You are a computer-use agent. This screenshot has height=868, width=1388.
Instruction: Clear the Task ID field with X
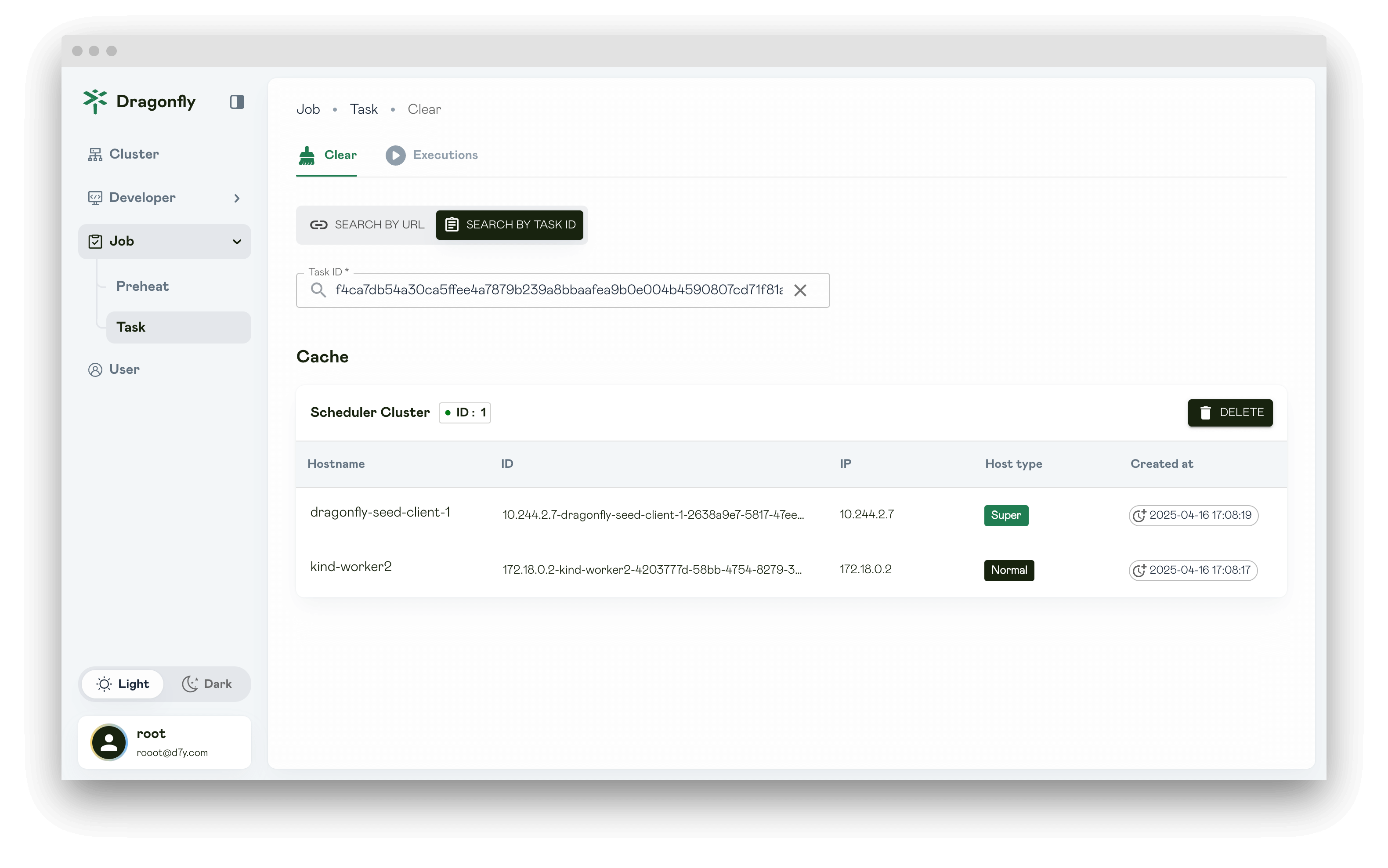click(x=800, y=290)
